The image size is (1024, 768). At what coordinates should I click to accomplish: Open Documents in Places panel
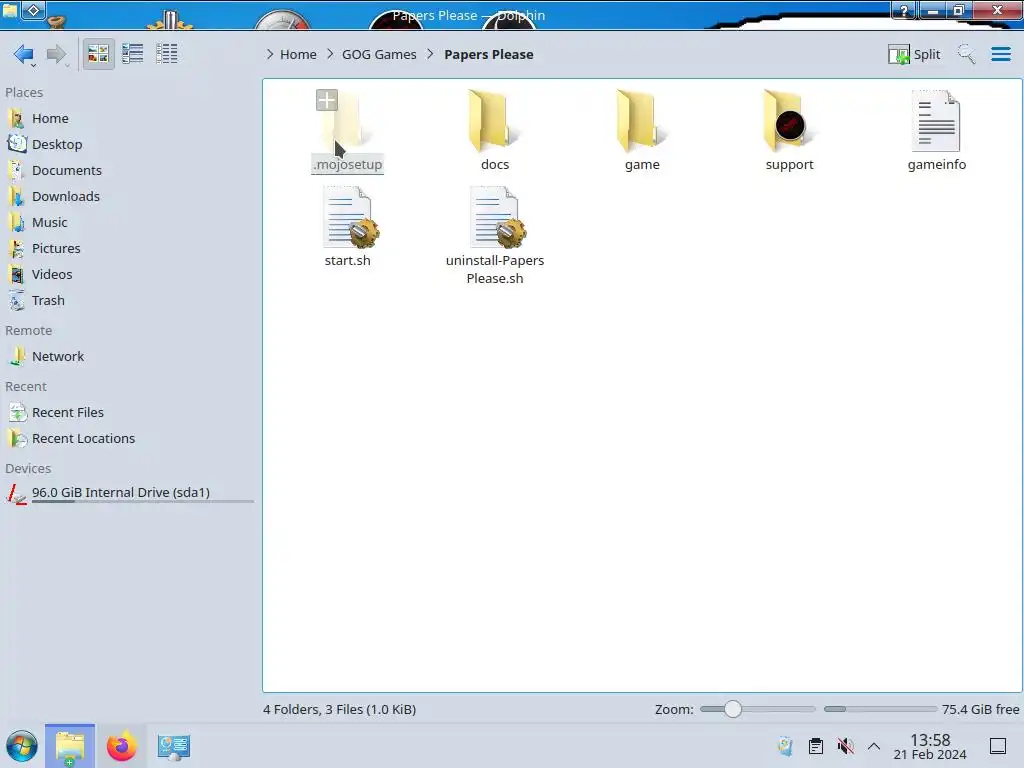(67, 170)
